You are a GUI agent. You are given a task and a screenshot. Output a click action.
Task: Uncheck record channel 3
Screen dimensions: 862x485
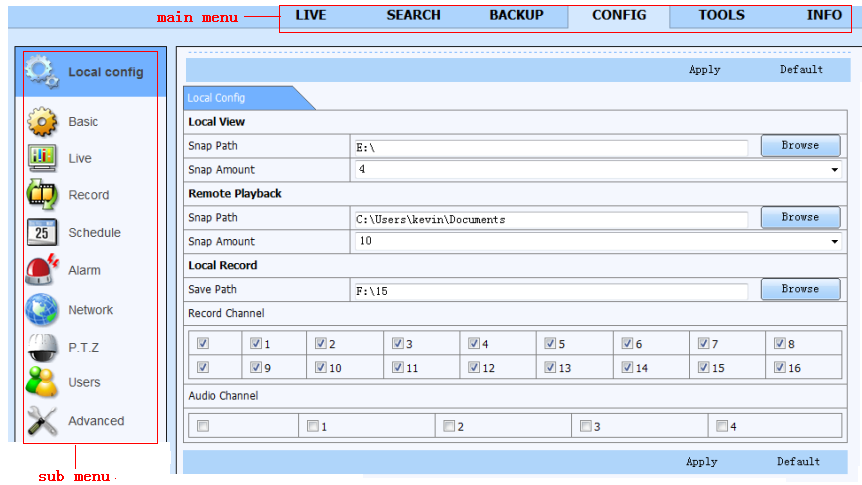(397, 343)
